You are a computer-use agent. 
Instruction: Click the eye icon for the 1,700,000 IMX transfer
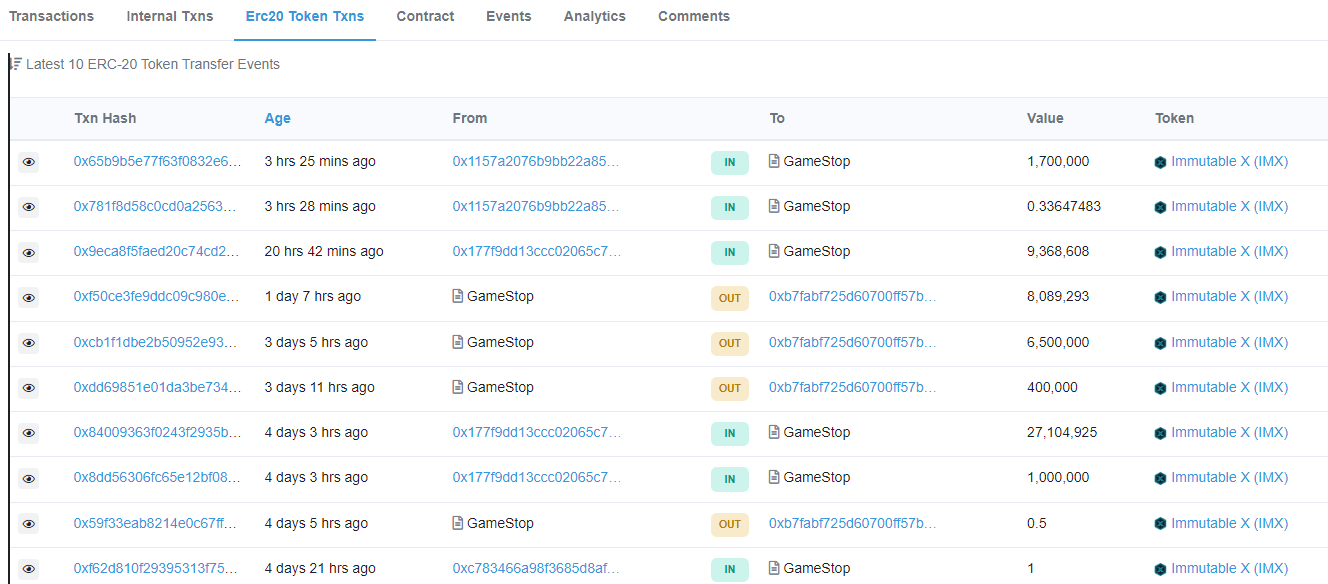point(29,162)
